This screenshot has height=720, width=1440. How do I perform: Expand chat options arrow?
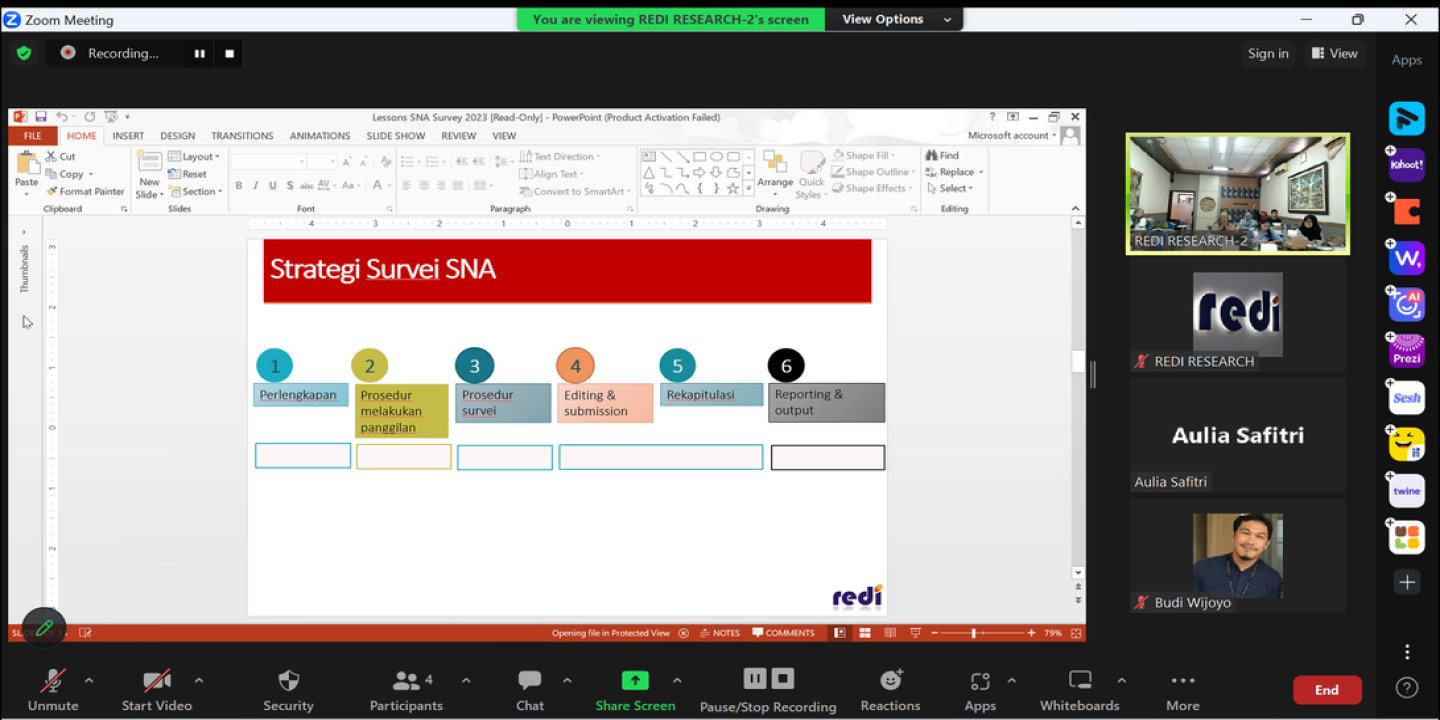pos(567,681)
